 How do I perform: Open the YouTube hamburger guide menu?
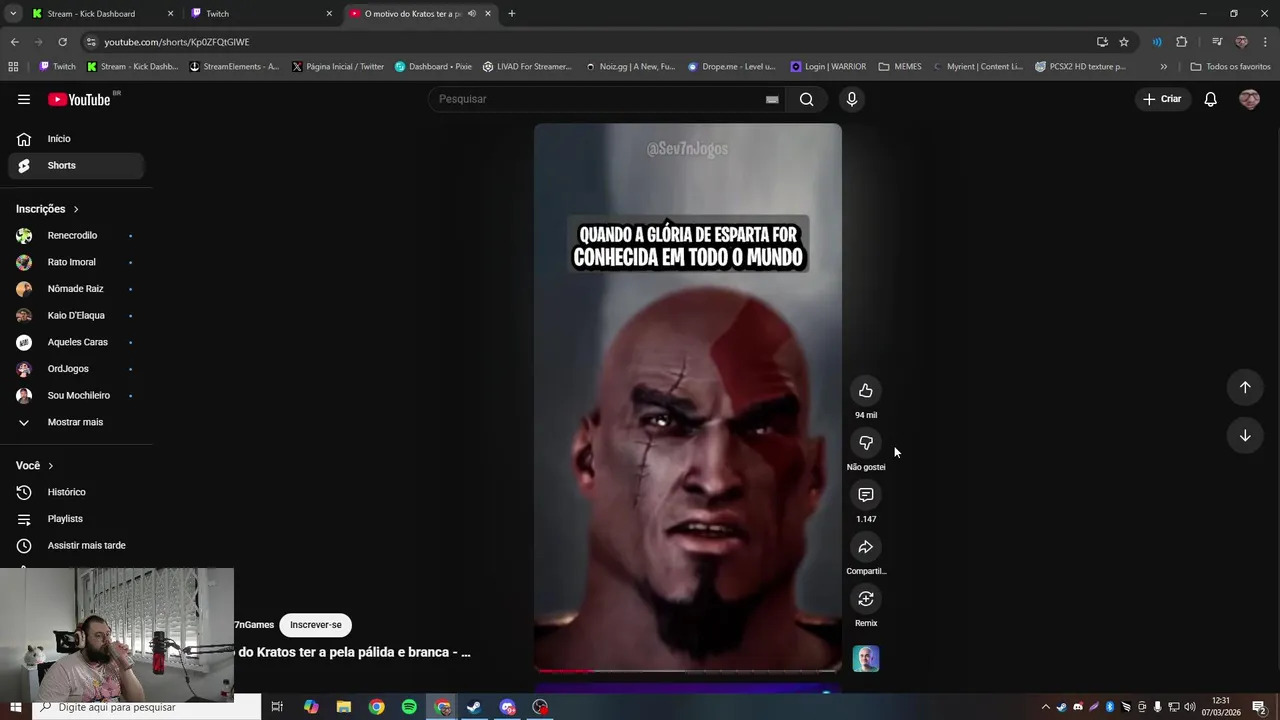[x=24, y=99]
